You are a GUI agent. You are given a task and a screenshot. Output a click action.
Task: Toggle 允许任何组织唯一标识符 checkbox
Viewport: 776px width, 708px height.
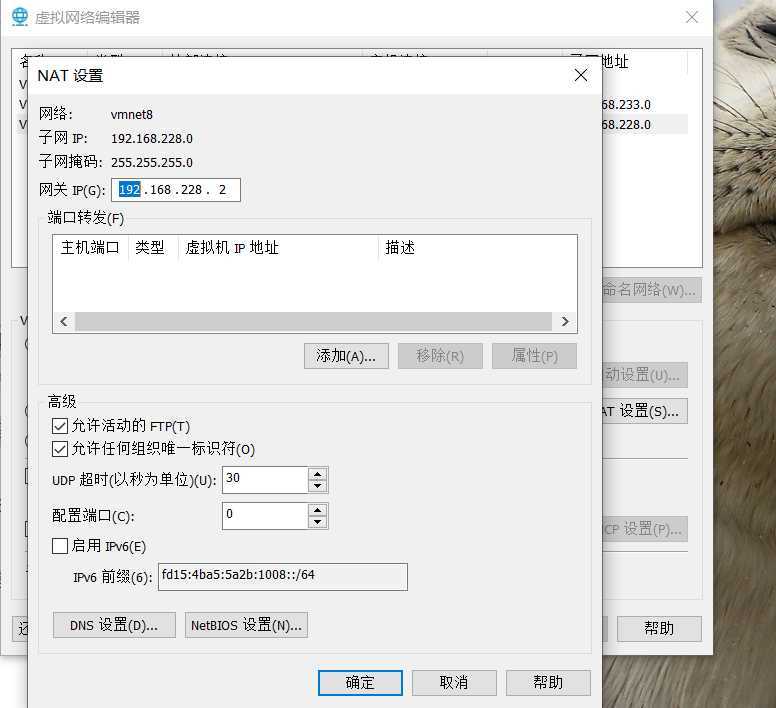click(60, 449)
